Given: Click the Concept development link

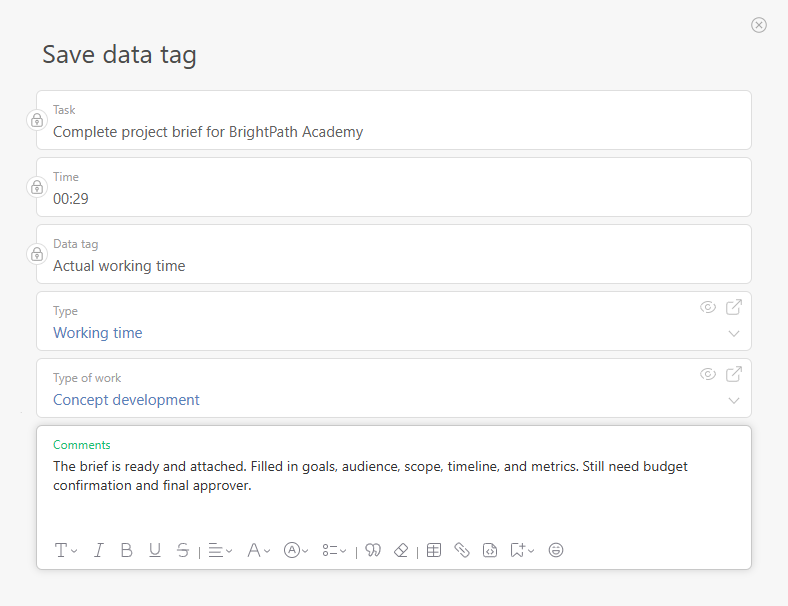Looking at the screenshot, I should tap(126, 400).
